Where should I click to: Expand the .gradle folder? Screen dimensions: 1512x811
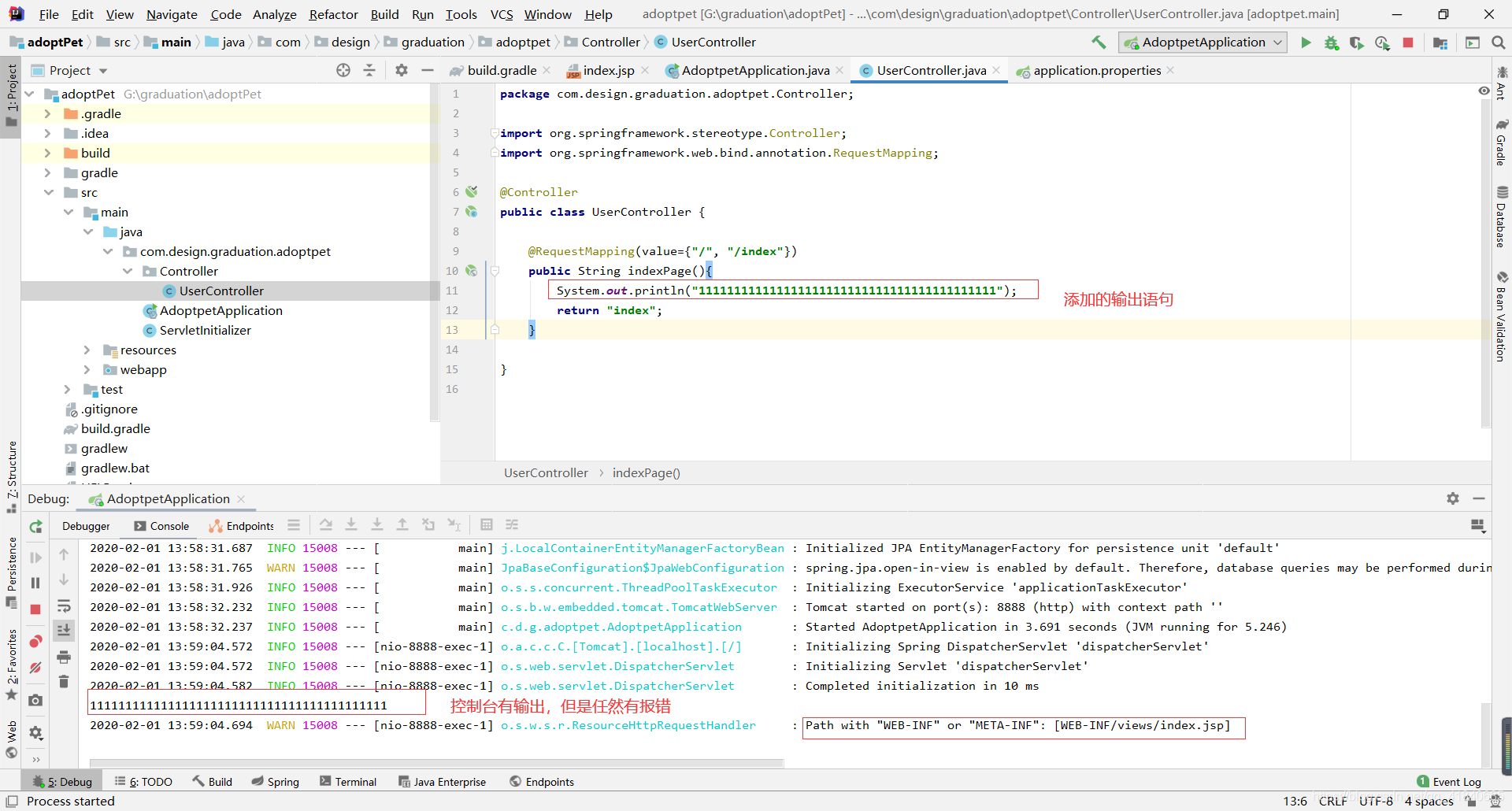coord(47,113)
